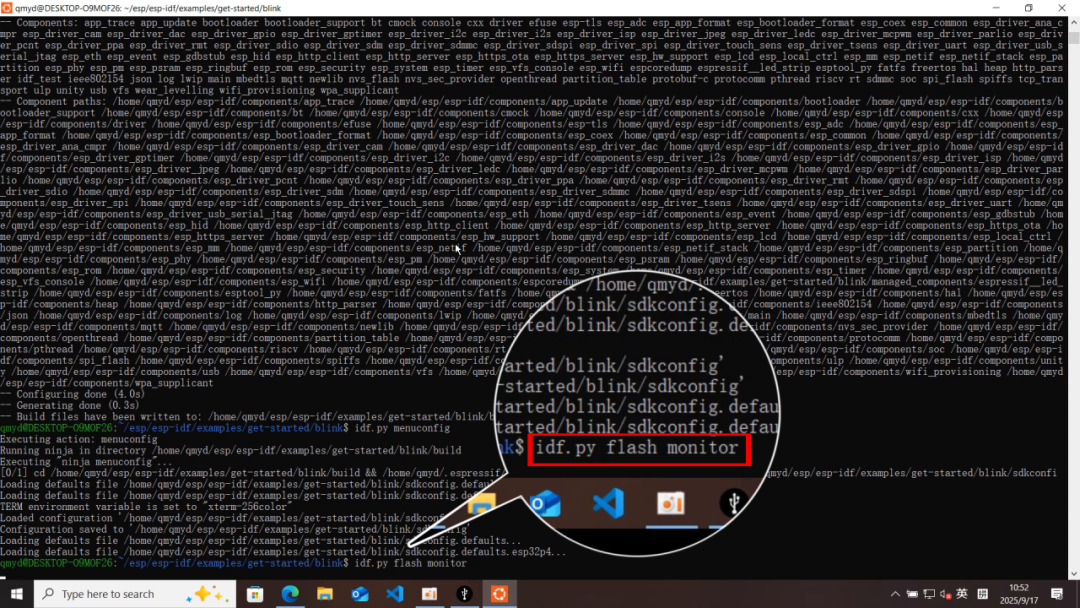The image size is (1080, 608).
Task: Select the Ubuntu terminal taskbar icon
Action: pos(499,594)
